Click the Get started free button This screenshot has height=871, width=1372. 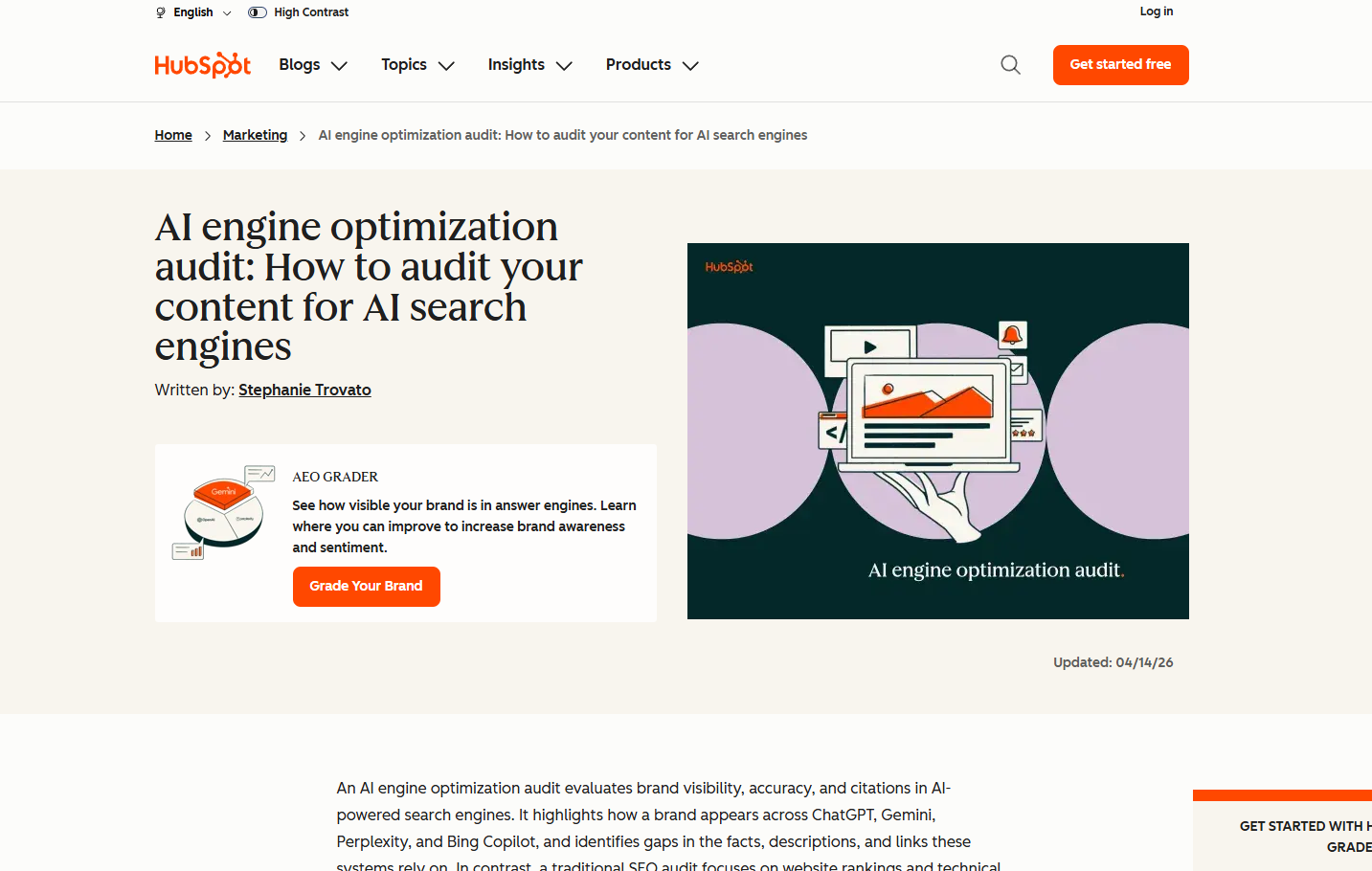pyautogui.click(x=1120, y=65)
